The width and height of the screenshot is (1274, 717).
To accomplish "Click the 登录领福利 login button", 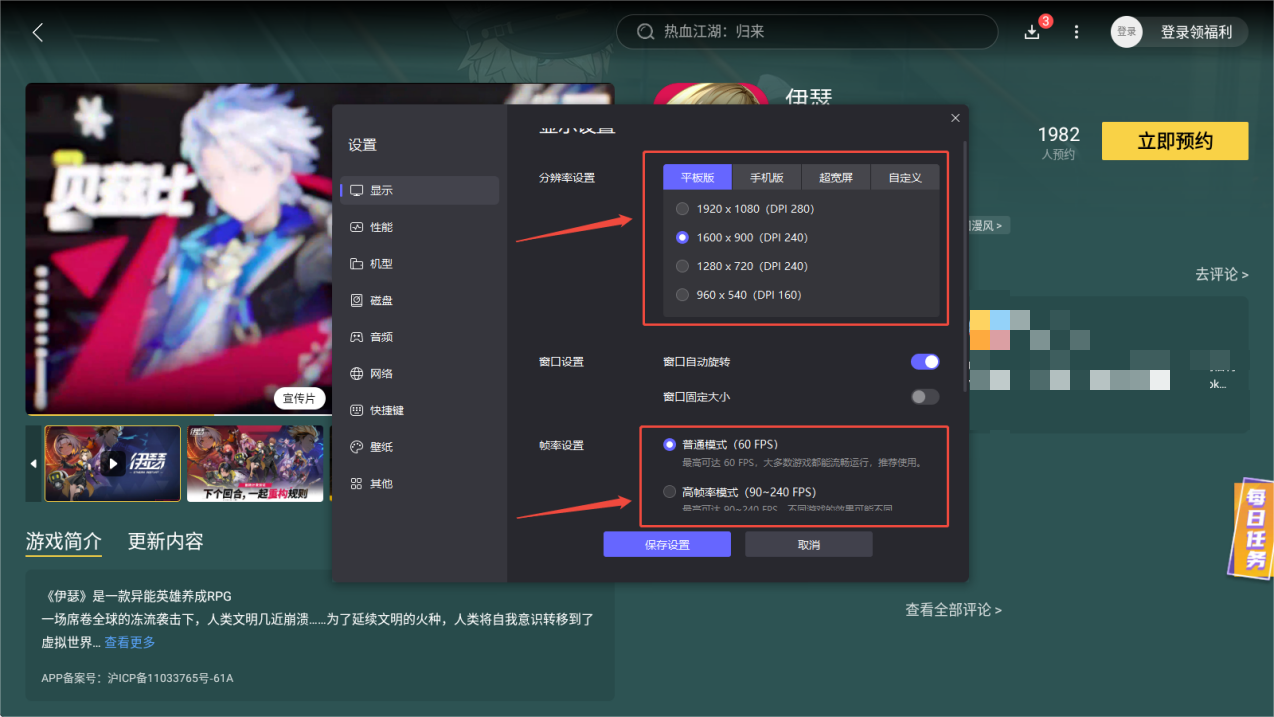I will [1196, 32].
